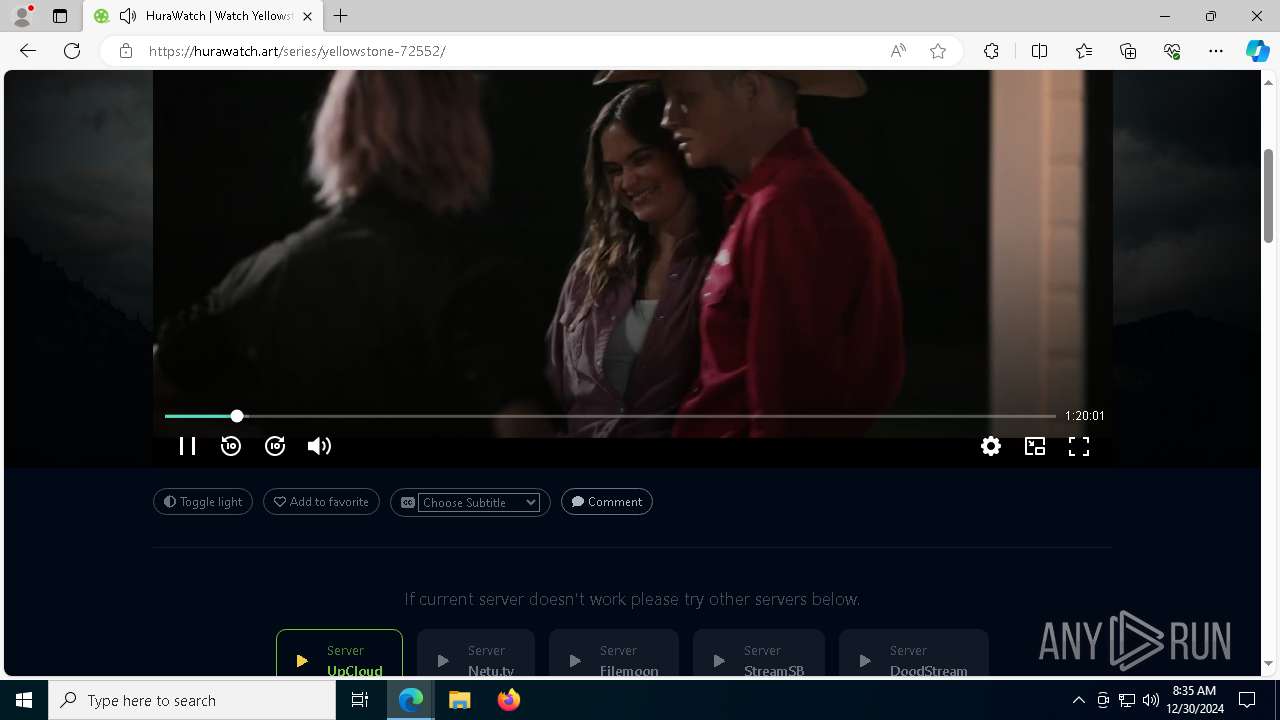
Task: Open Microsoft Edge from taskbar
Action: pyautogui.click(x=412, y=700)
